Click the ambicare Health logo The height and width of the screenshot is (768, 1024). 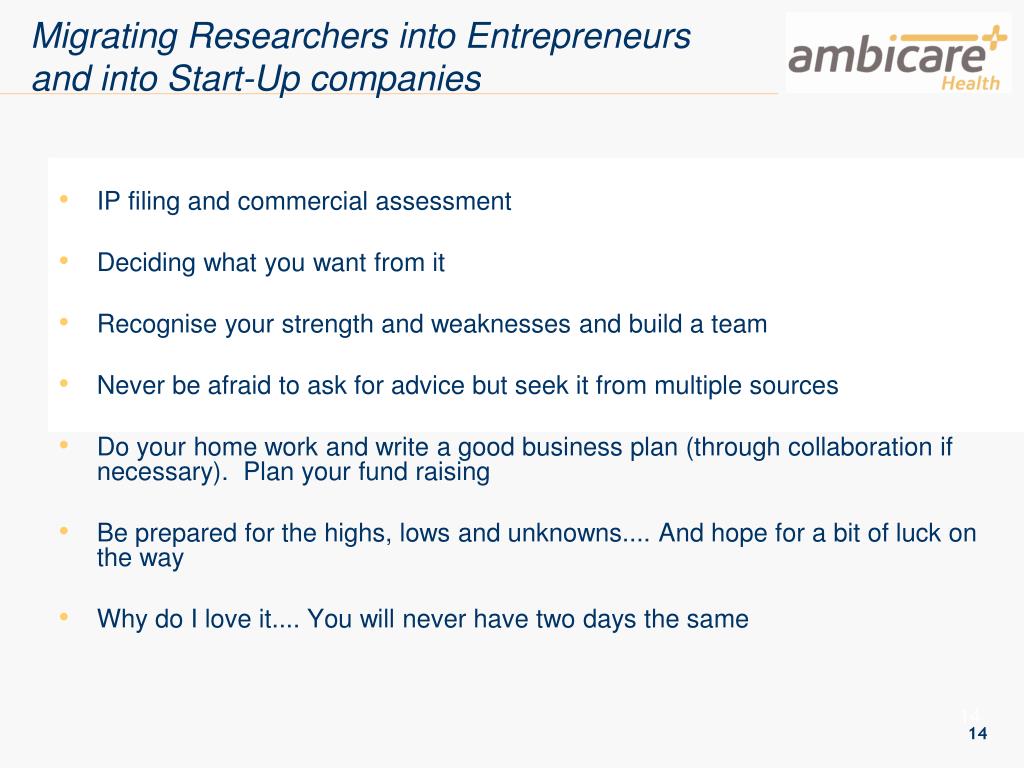[898, 55]
